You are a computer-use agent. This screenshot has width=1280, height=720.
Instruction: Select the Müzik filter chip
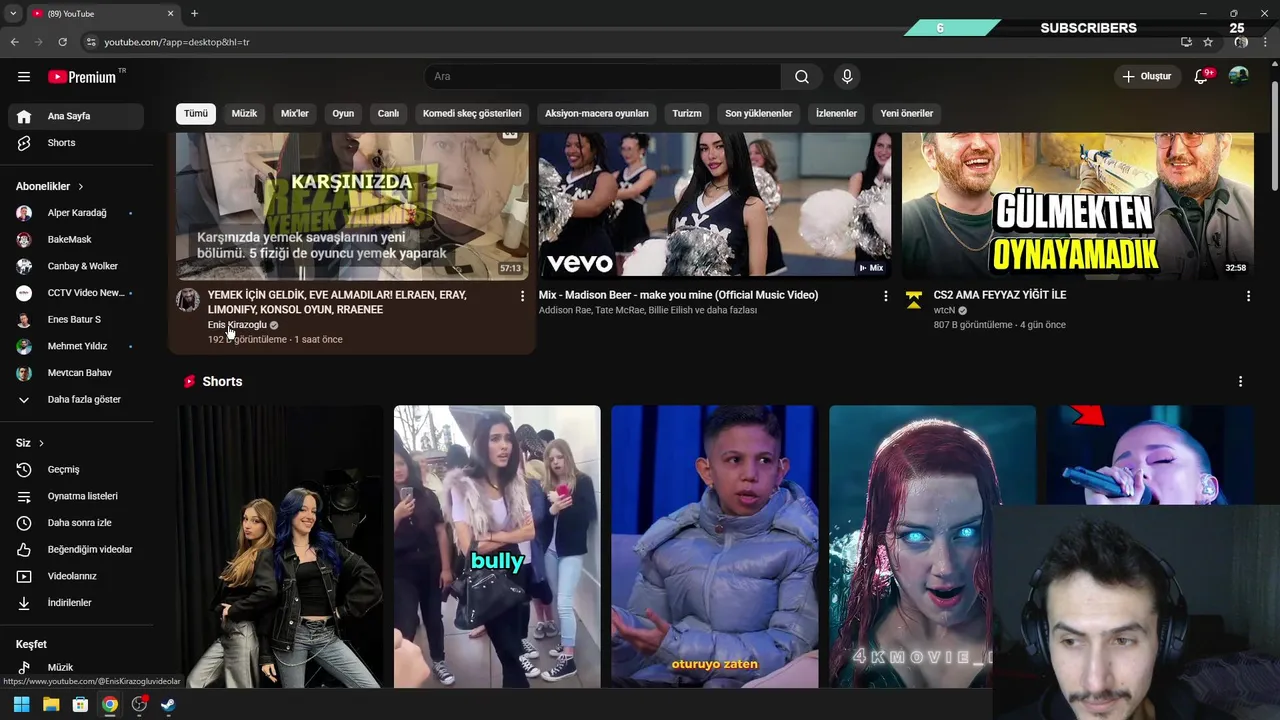coord(244,114)
